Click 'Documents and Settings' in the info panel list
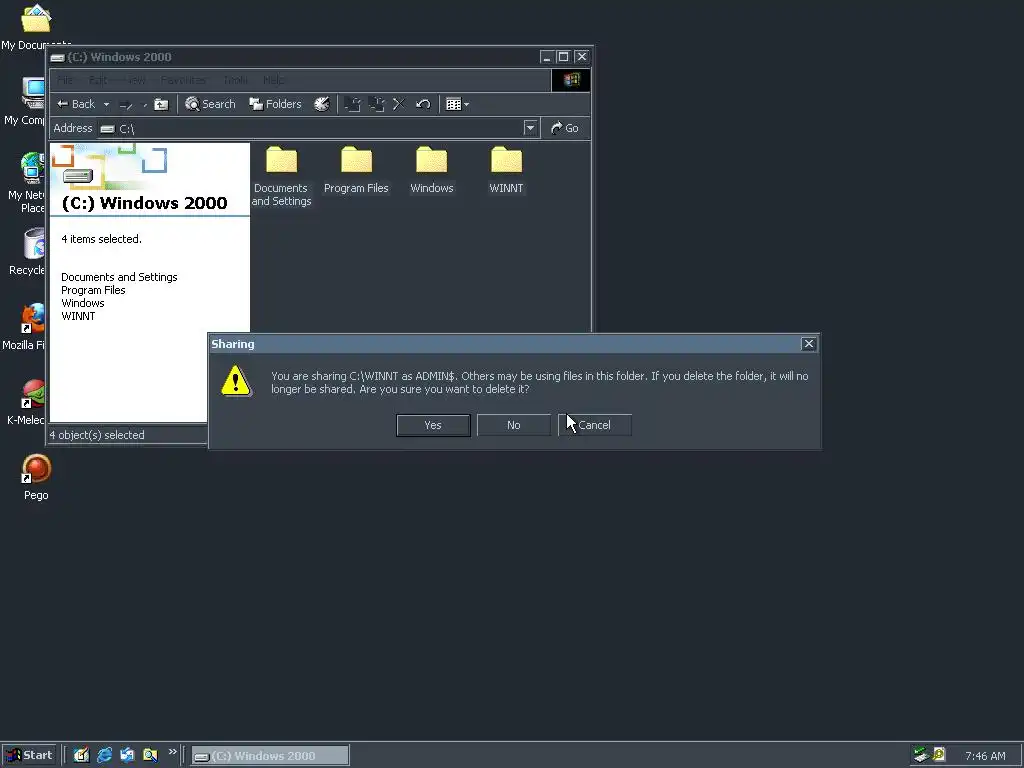This screenshot has width=1024, height=768. pos(119,277)
